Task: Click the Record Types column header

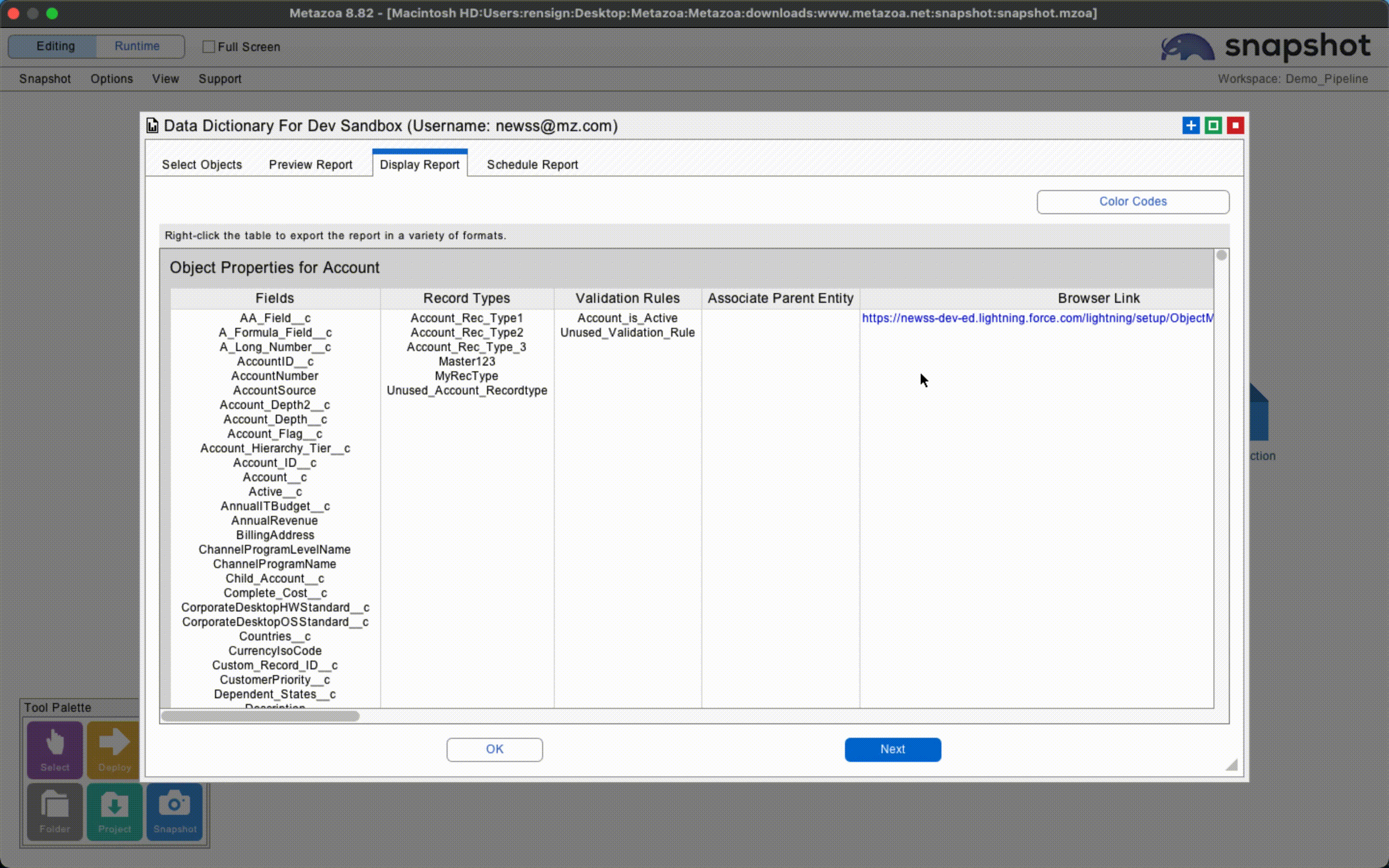Action: click(467, 298)
